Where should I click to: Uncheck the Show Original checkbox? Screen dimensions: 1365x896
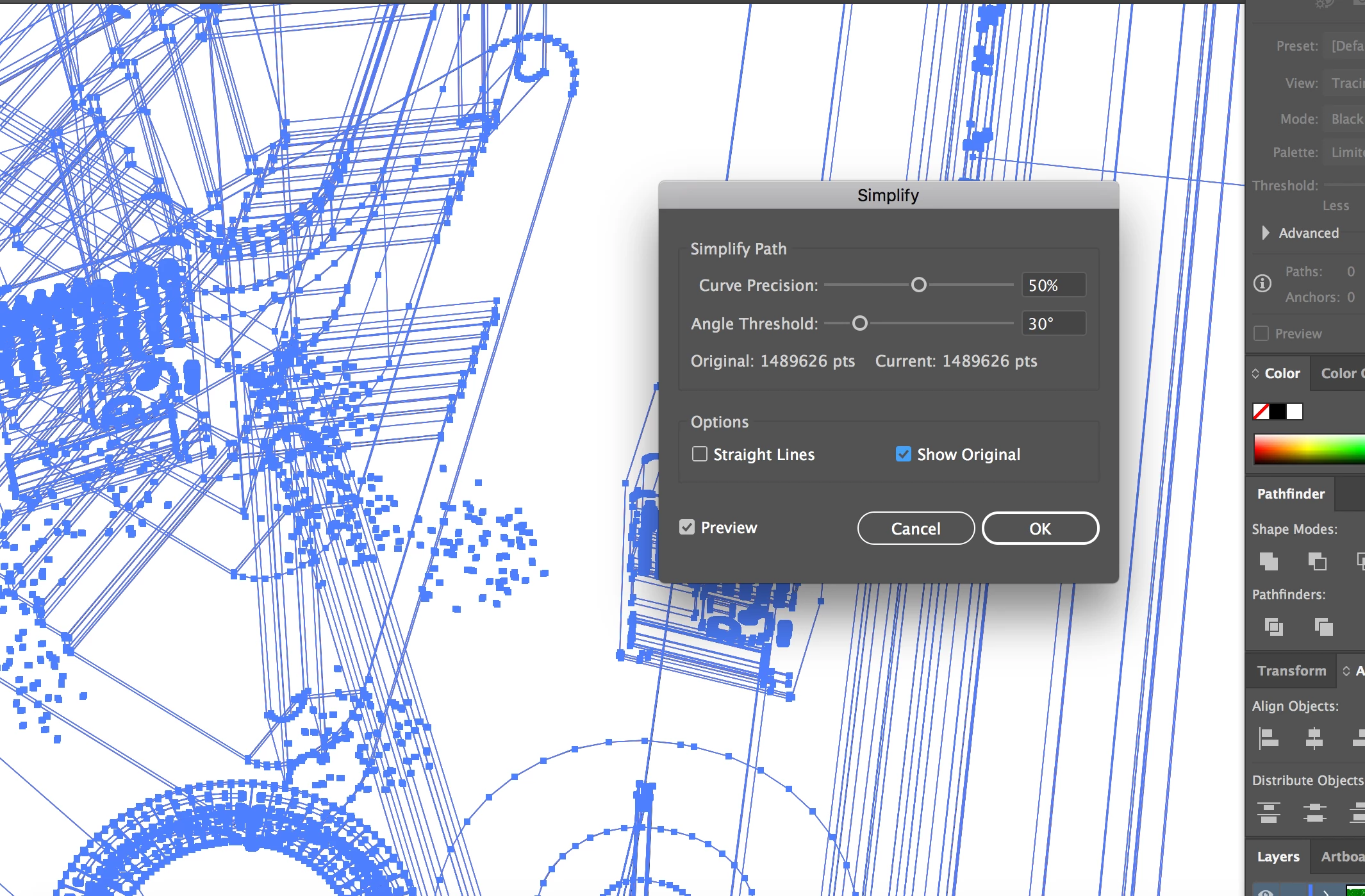[x=903, y=454]
